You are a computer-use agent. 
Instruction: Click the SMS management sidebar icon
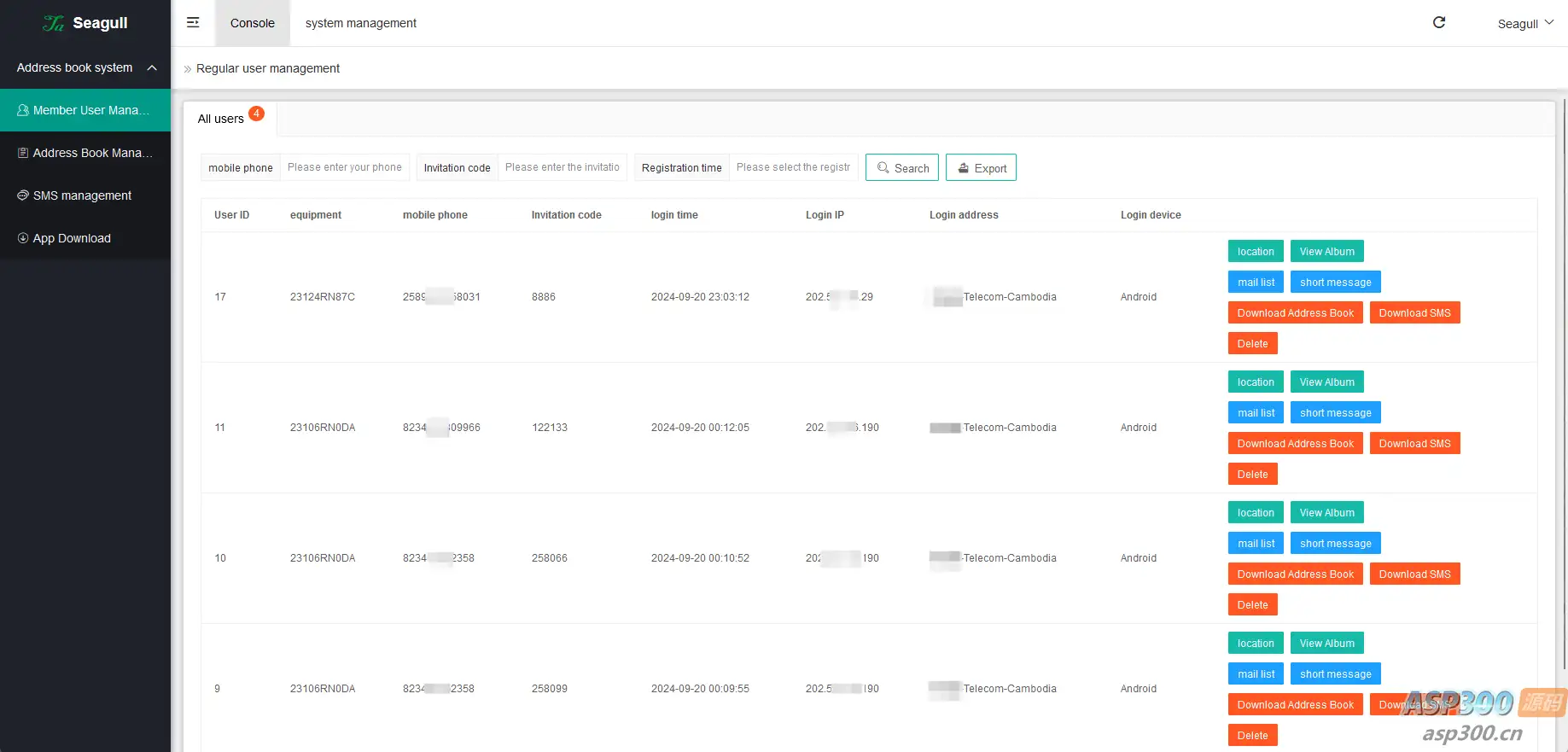tap(23, 195)
